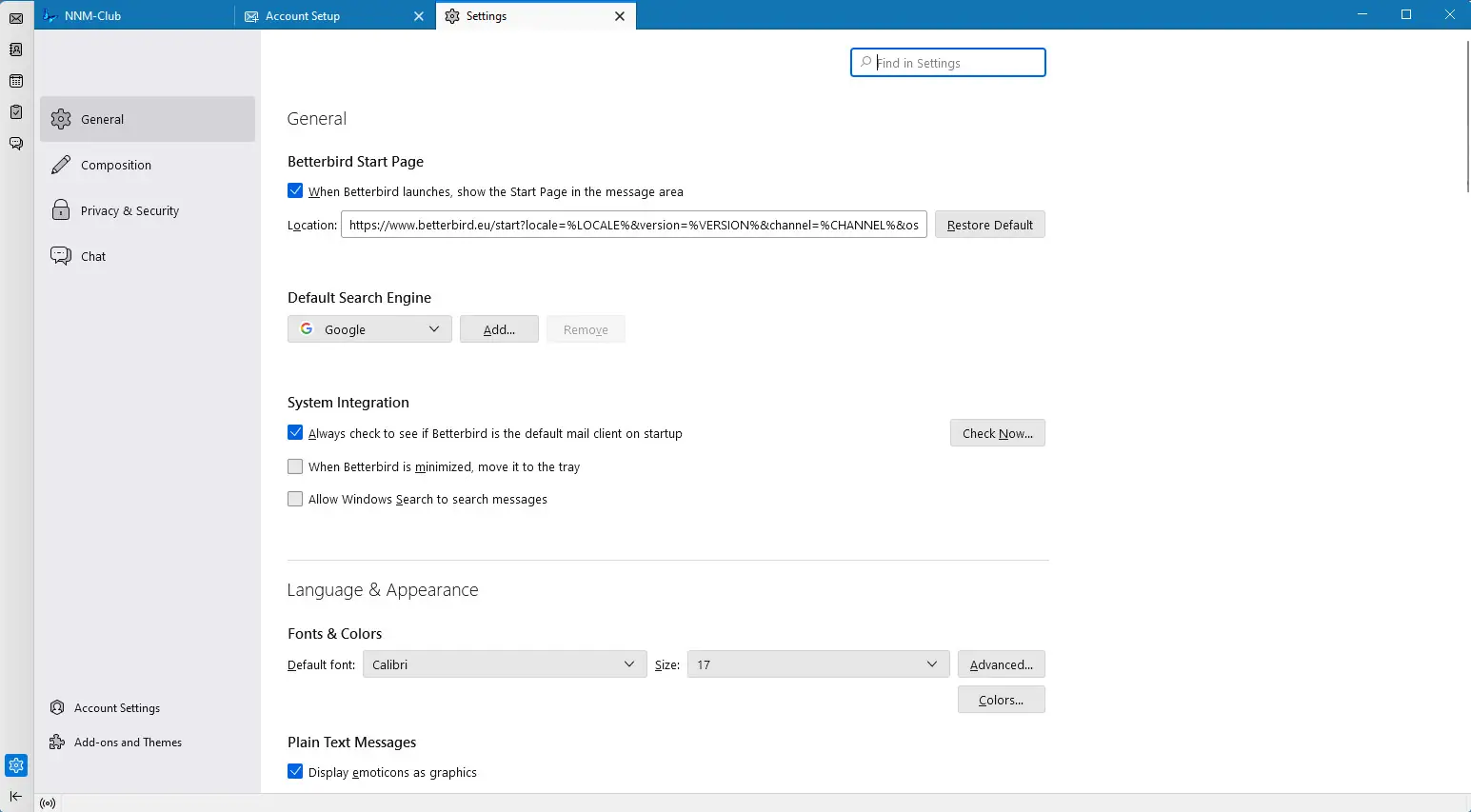This screenshot has height=812, width=1471.
Task: Disable showing Start Page on launch
Action: pyautogui.click(x=295, y=191)
